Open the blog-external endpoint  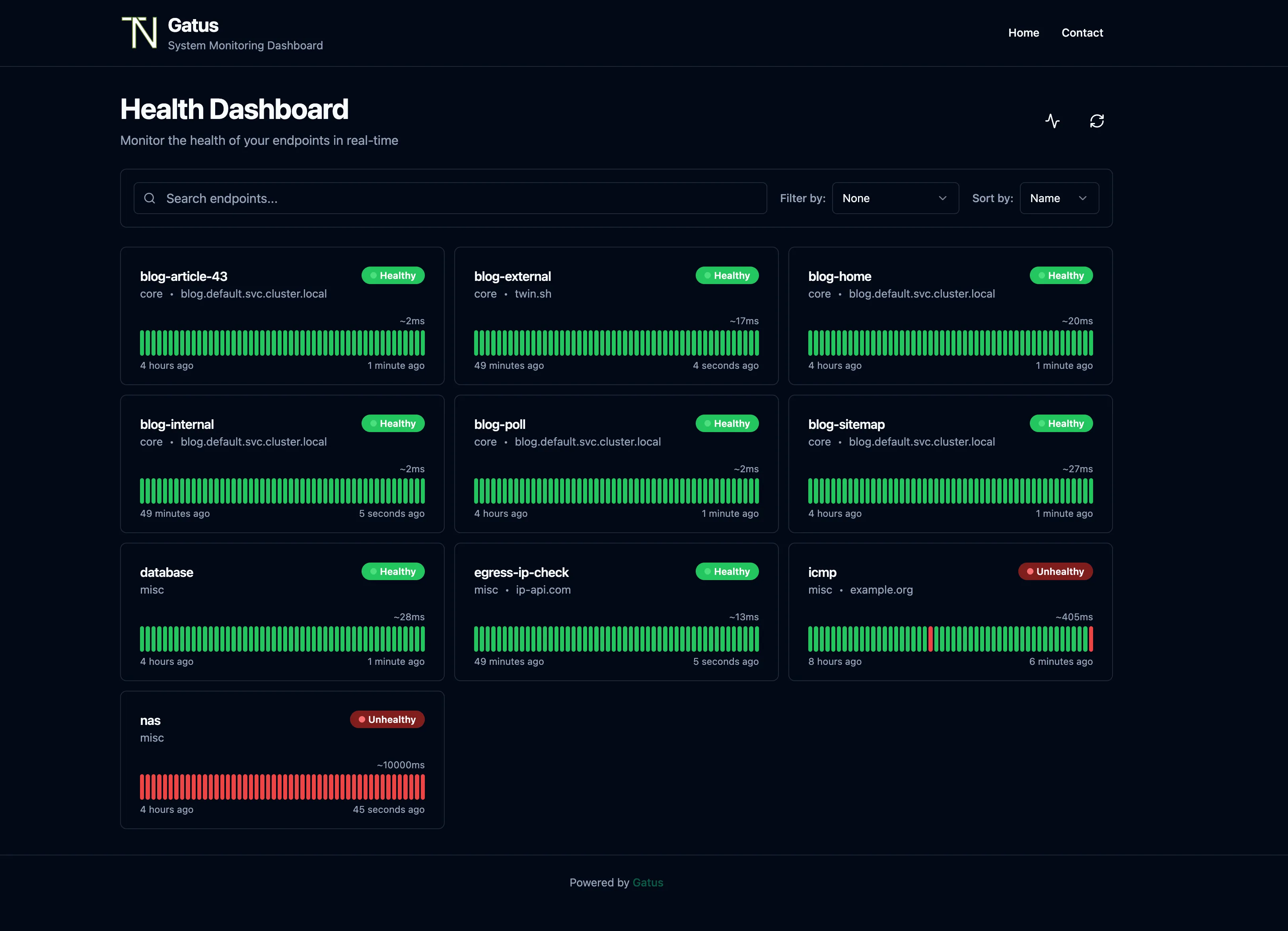[512, 277]
